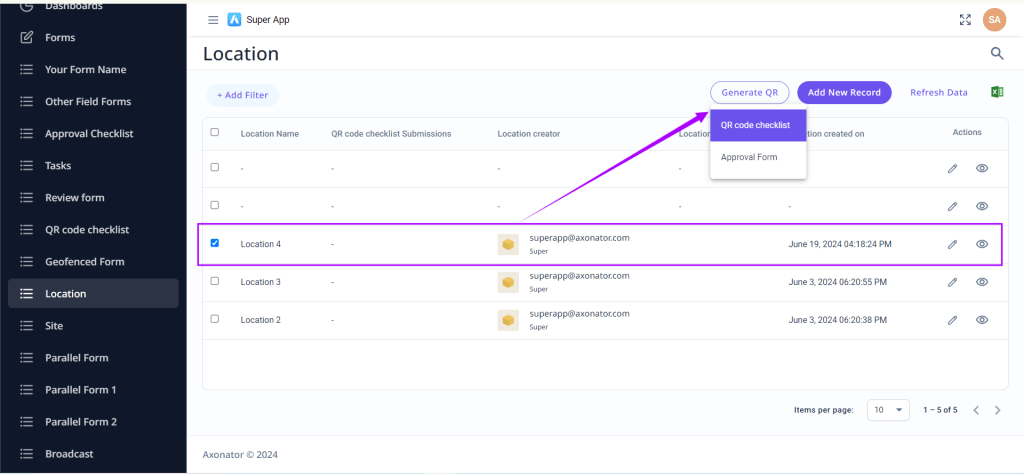The image size is (1024, 474).
Task: Click the fullscreen expand icon
Action: pos(965,19)
